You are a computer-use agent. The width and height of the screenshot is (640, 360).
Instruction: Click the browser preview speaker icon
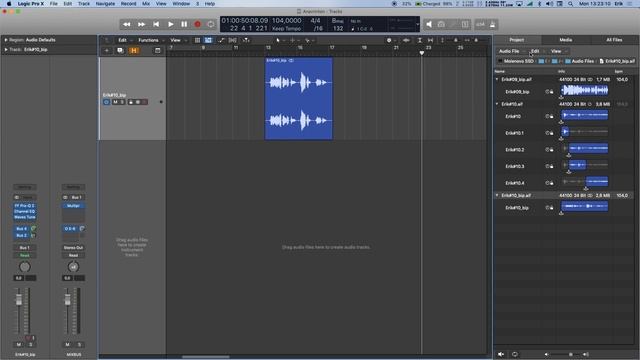(x=501, y=354)
